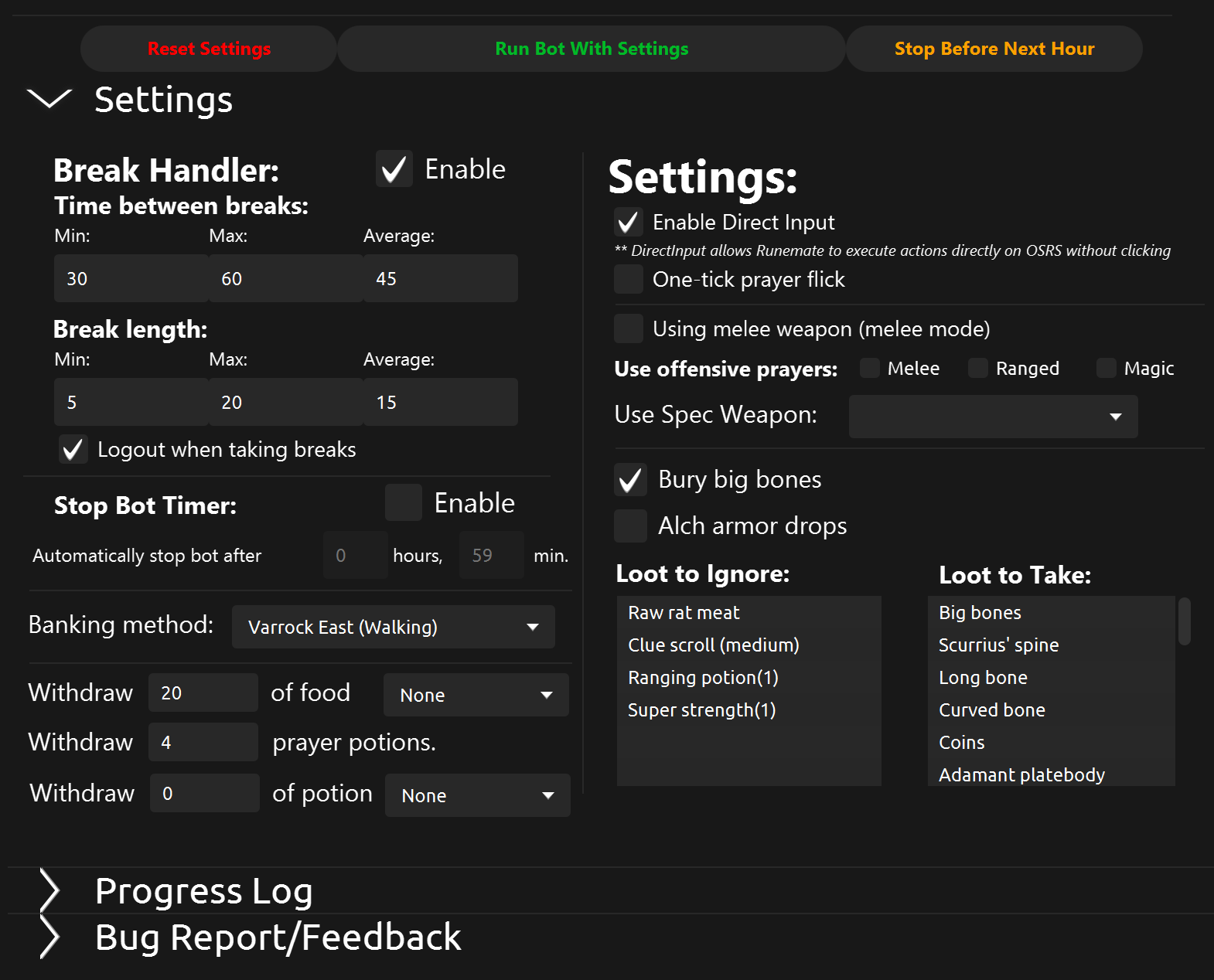This screenshot has height=980, width=1214.
Task: Select Clue scroll (medium) in Loot to Ignore
Action: point(713,645)
